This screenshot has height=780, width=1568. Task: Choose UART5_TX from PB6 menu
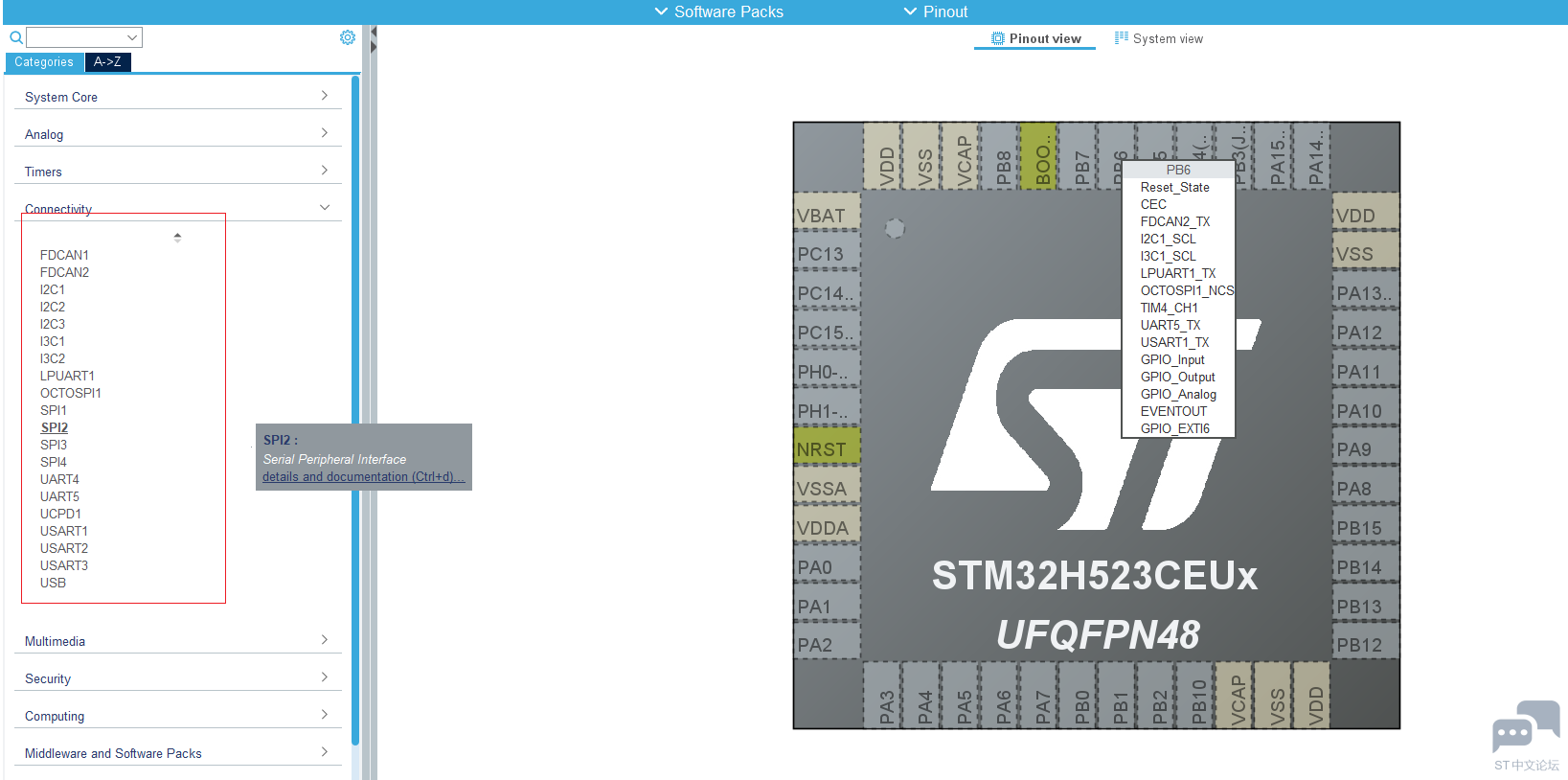pyautogui.click(x=1170, y=325)
